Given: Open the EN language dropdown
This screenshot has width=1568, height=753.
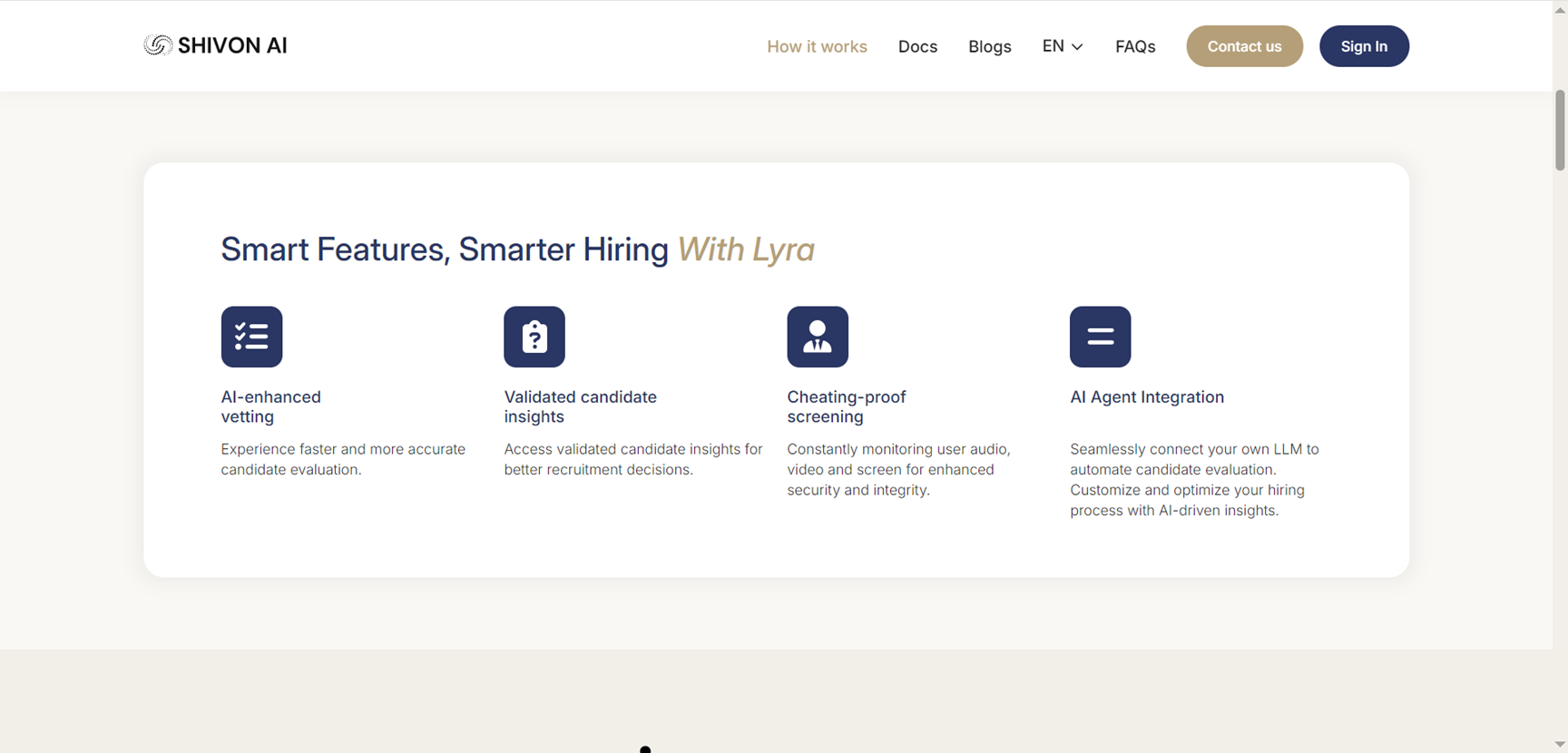Looking at the screenshot, I should (x=1063, y=46).
